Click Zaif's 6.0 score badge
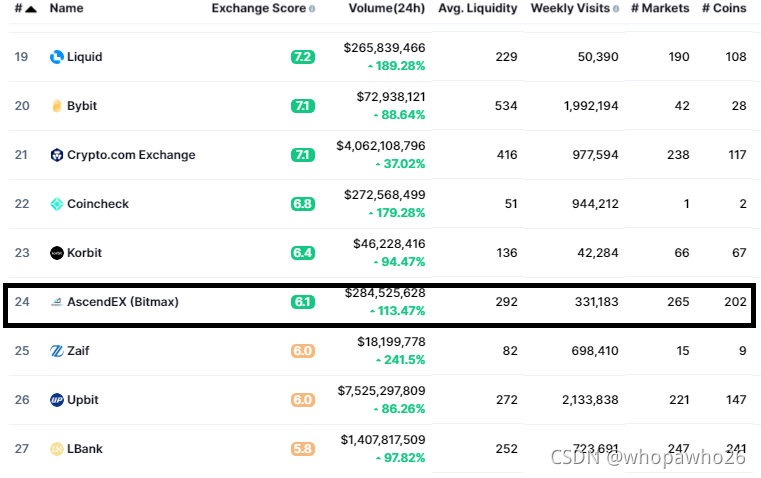 303,351
